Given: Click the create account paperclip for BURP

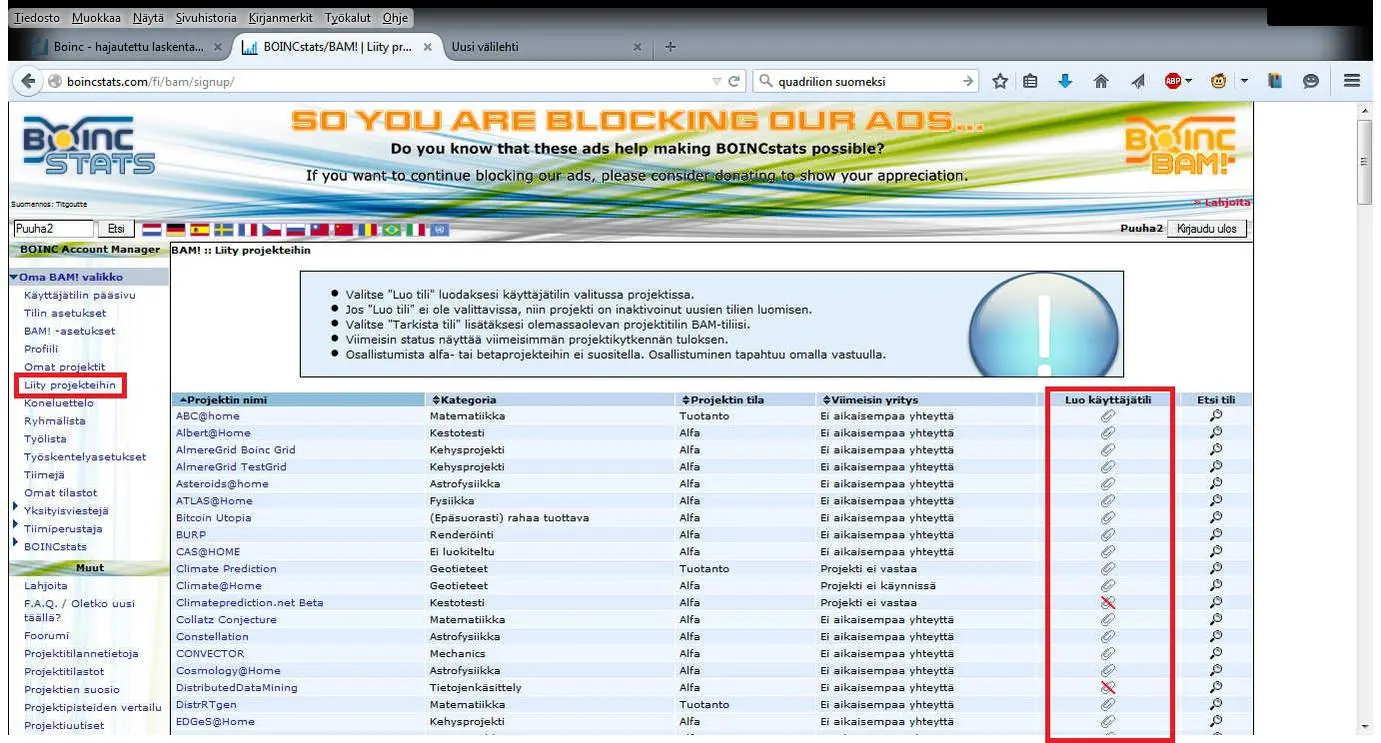Looking at the screenshot, I should click(1107, 535).
